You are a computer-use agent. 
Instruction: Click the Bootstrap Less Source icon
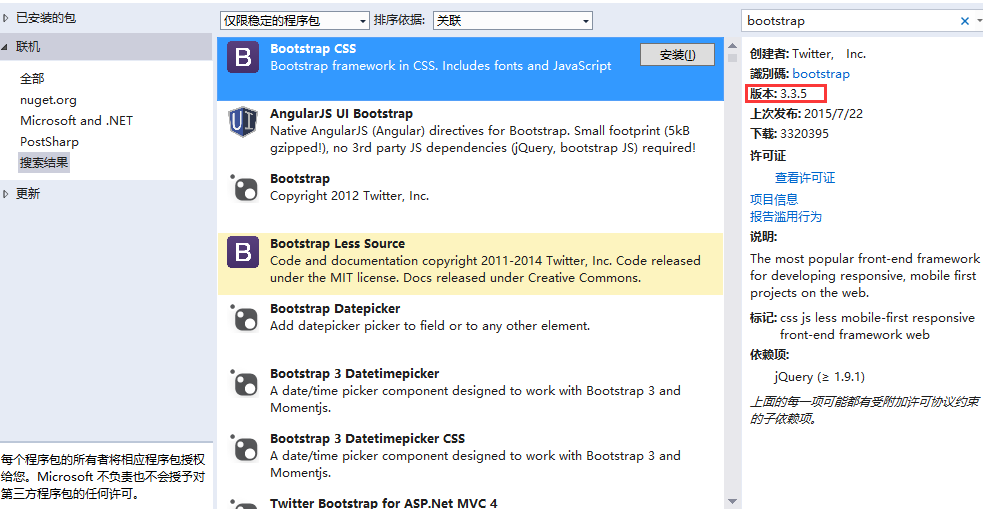(243, 252)
